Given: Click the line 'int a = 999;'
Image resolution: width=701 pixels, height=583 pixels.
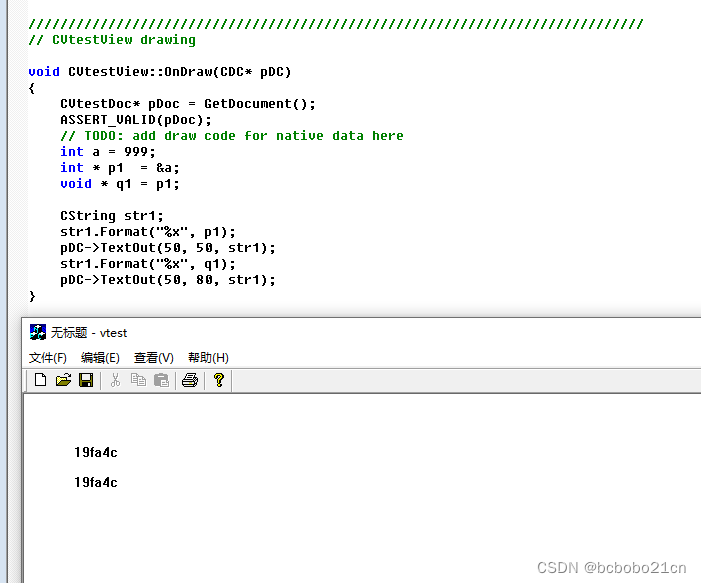Looking at the screenshot, I should (x=108, y=152).
